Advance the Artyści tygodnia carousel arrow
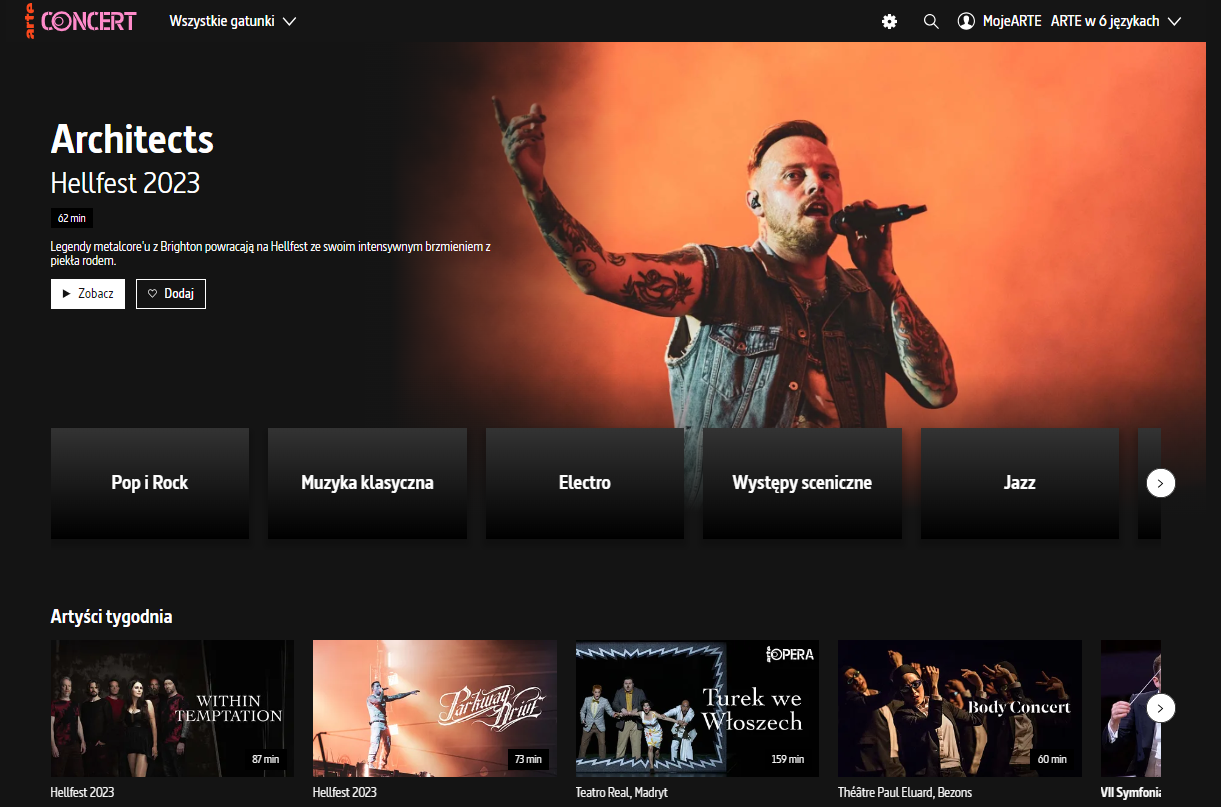The image size is (1221, 807). click(1160, 708)
